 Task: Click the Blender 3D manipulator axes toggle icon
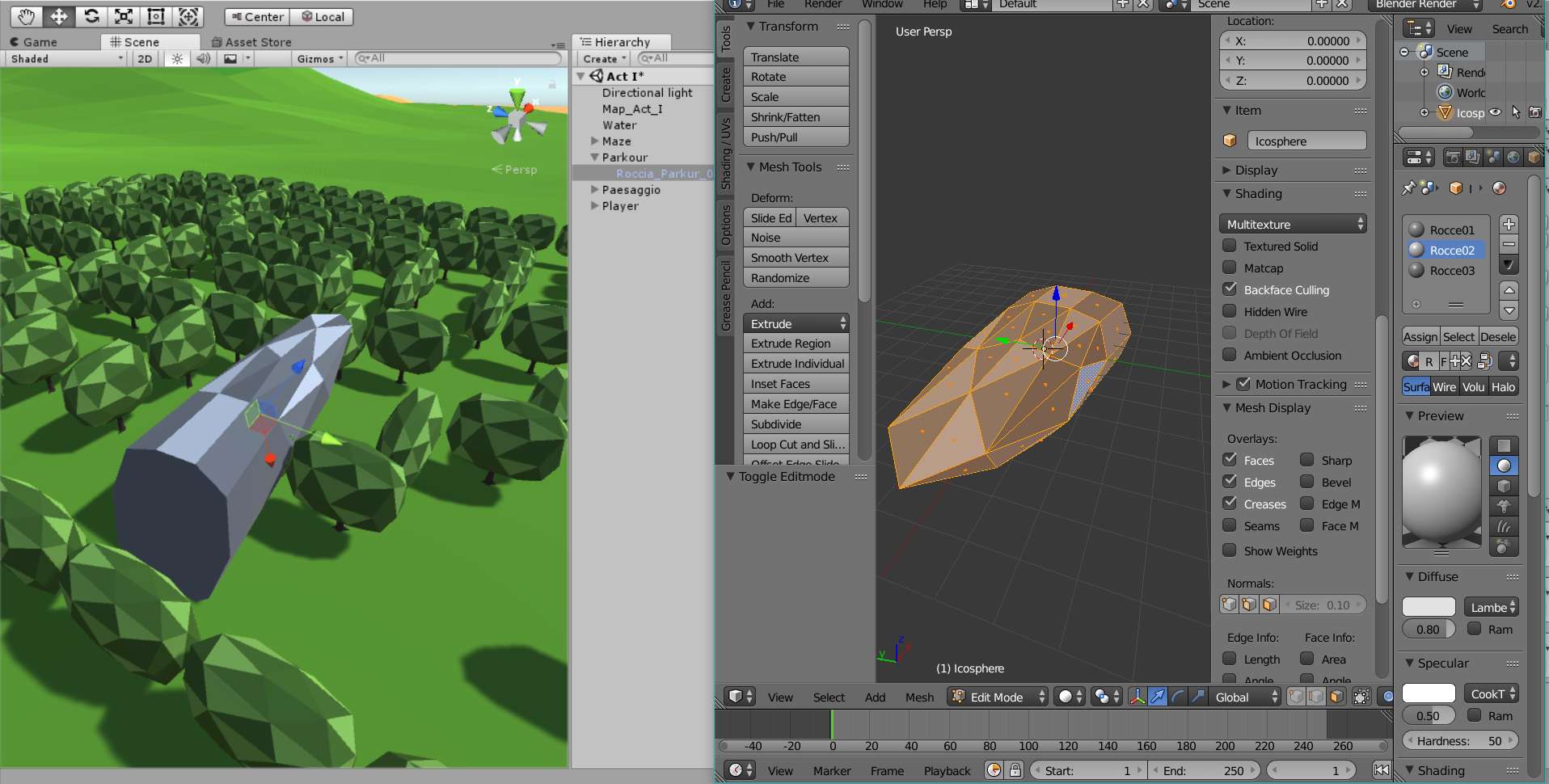click(x=1137, y=697)
